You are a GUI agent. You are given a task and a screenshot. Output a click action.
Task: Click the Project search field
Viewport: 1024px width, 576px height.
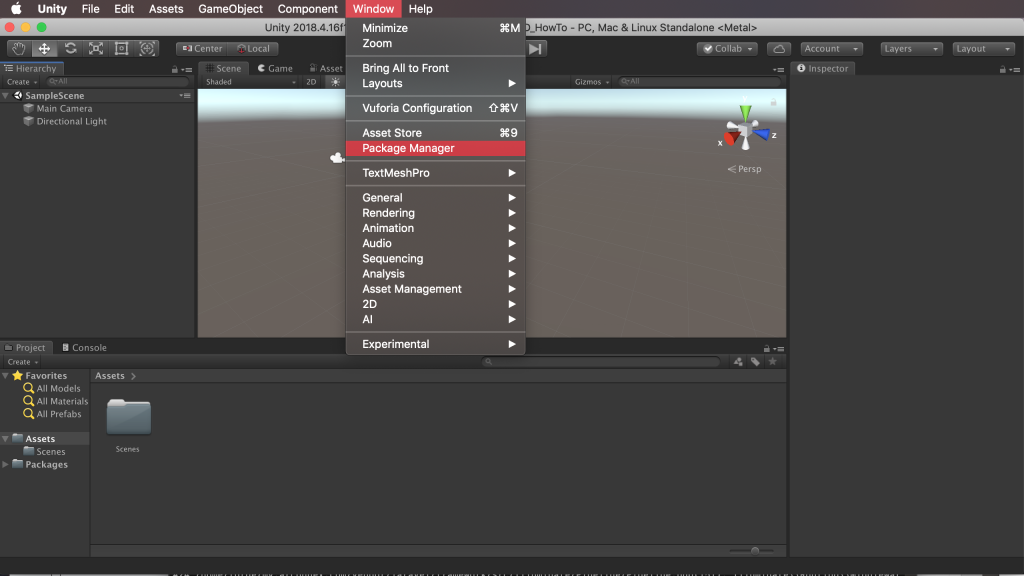(x=601, y=362)
